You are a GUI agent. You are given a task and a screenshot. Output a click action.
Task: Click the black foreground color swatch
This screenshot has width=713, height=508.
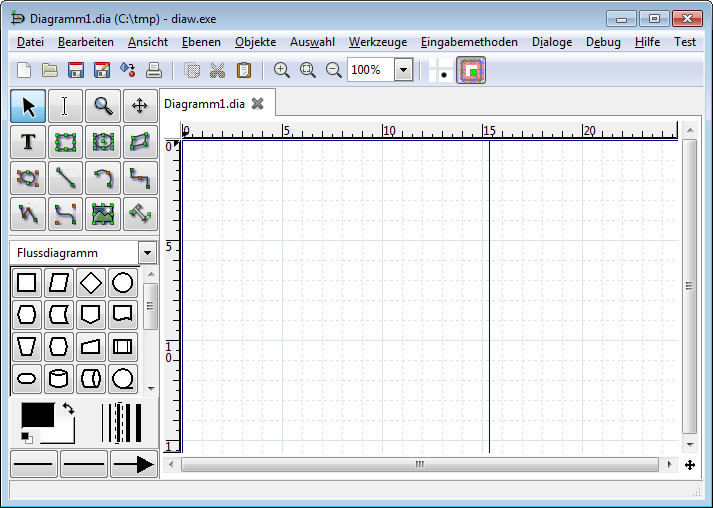tap(37, 415)
